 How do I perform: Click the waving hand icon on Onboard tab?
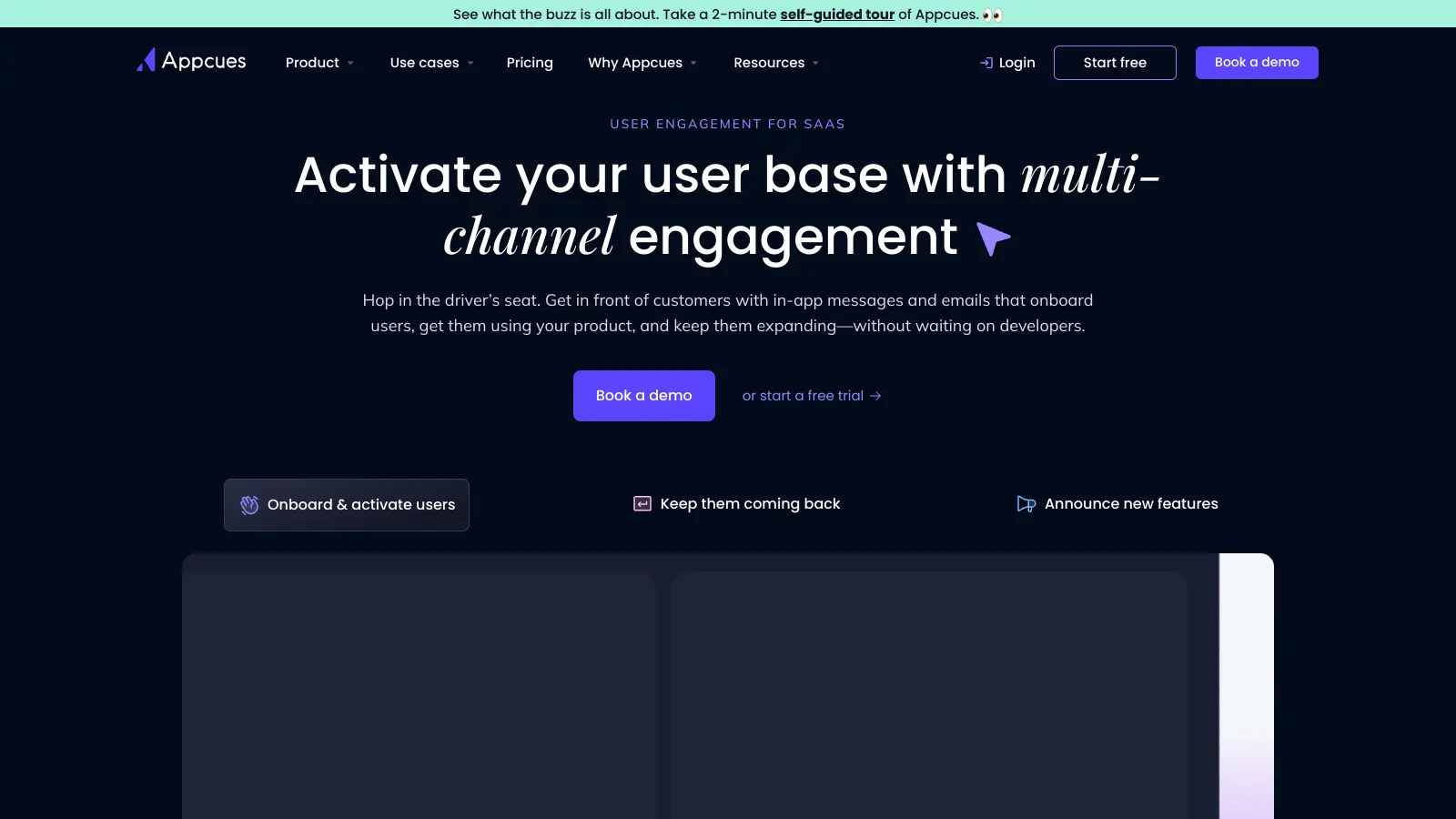point(248,504)
